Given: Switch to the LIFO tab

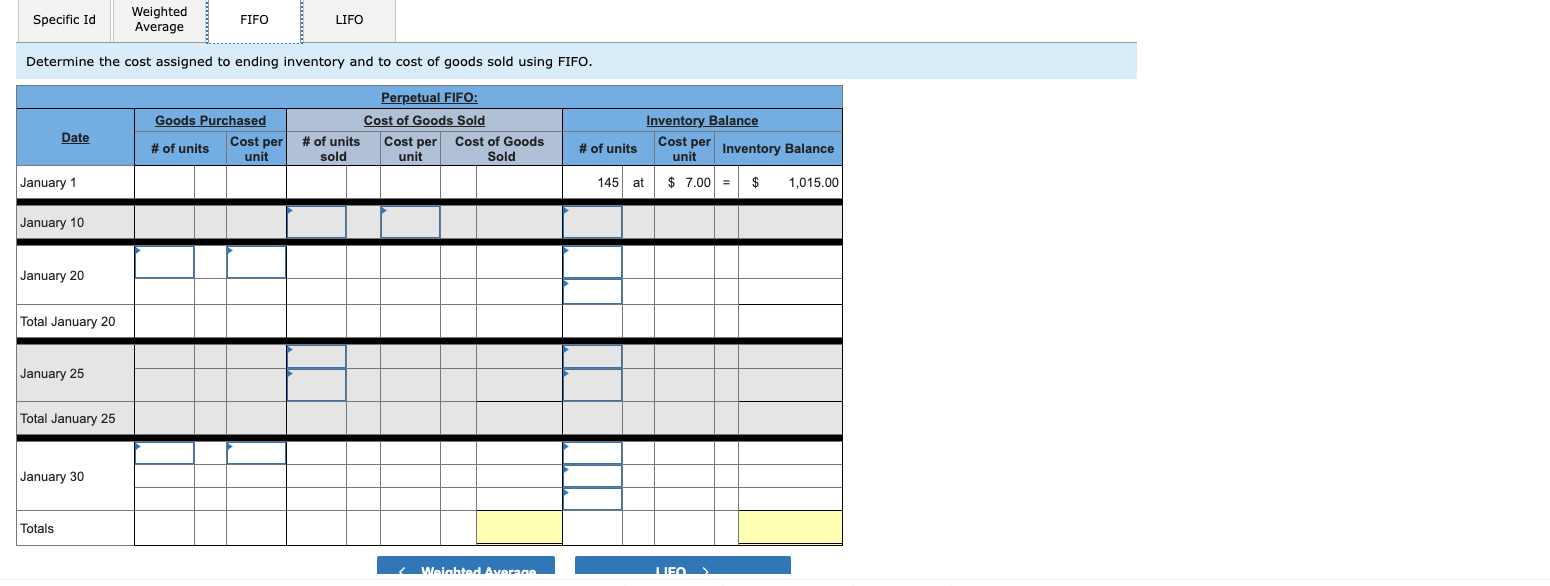Looking at the screenshot, I should (x=348, y=19).
